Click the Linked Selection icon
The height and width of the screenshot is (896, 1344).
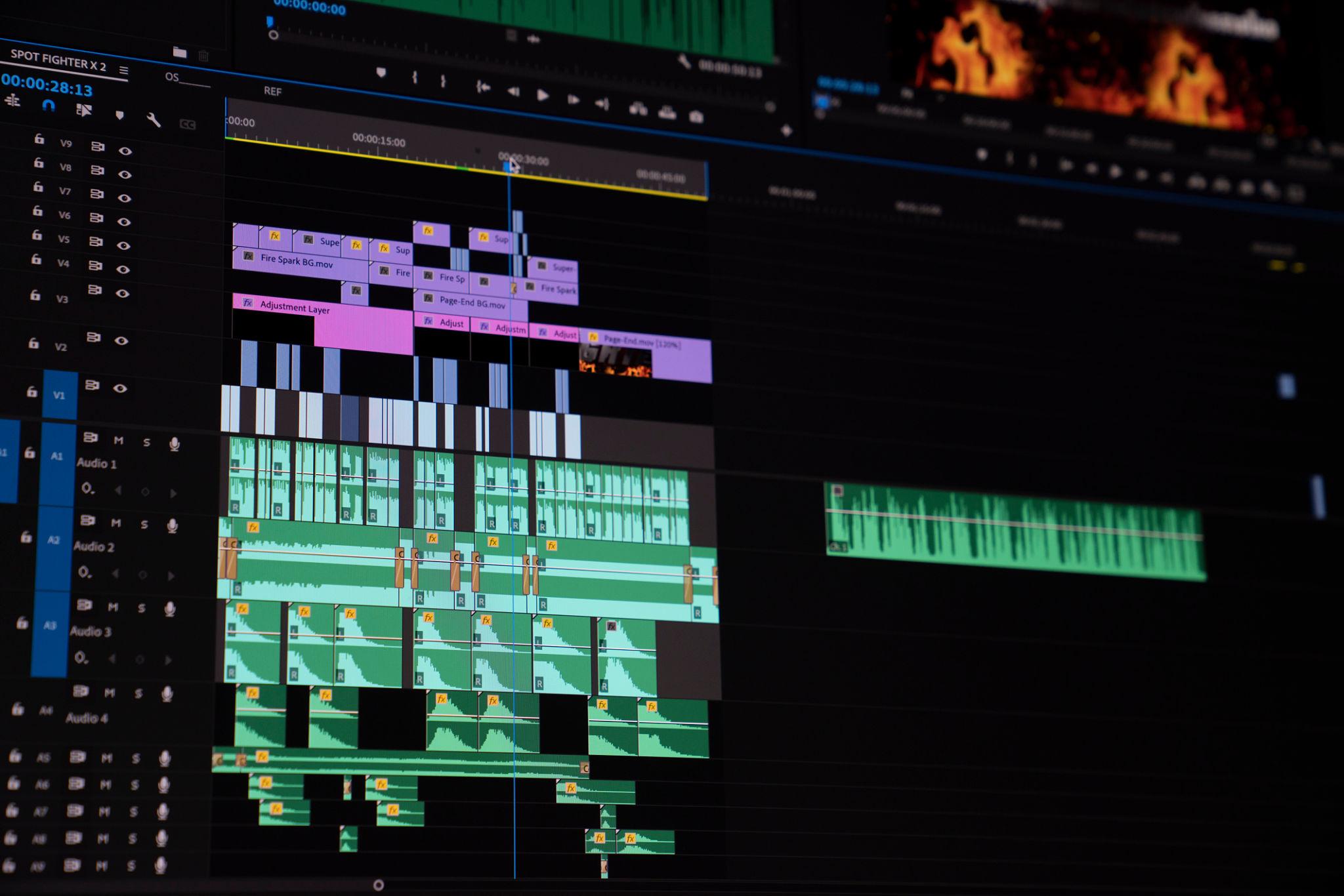[x=84, y=110]
